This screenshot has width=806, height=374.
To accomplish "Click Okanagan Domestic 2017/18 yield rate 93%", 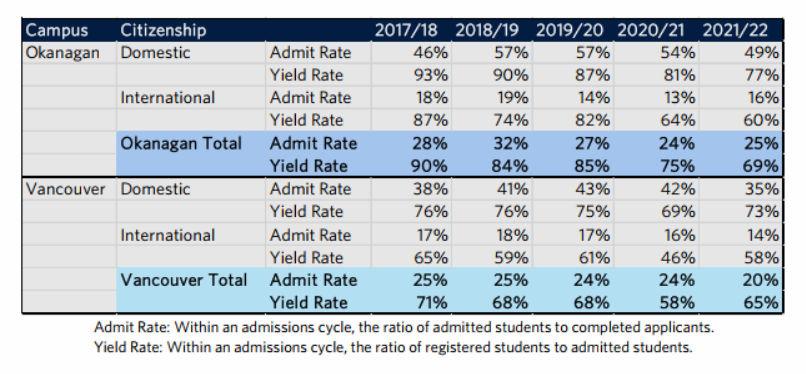I will pyautogui.click(x=430, y=75).
